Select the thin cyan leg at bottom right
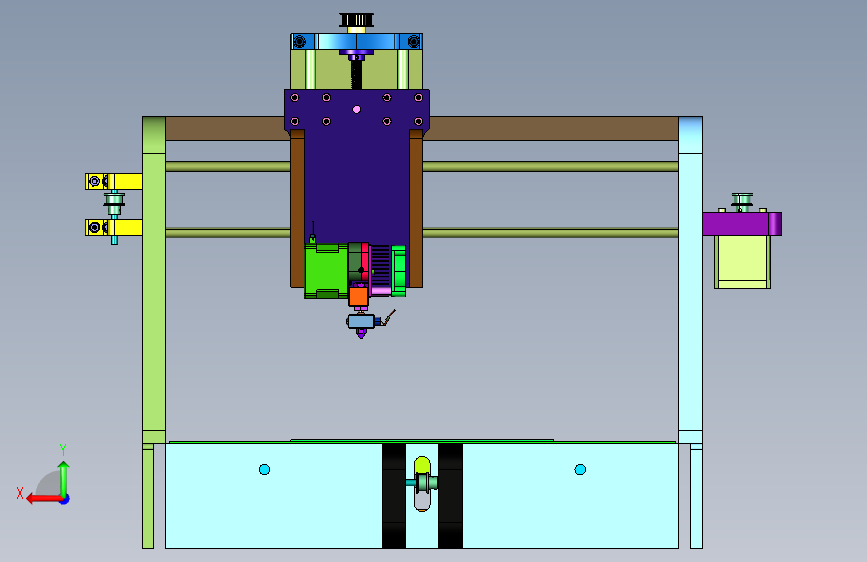Viewport: 867px width, 562px height. point(696,496)
